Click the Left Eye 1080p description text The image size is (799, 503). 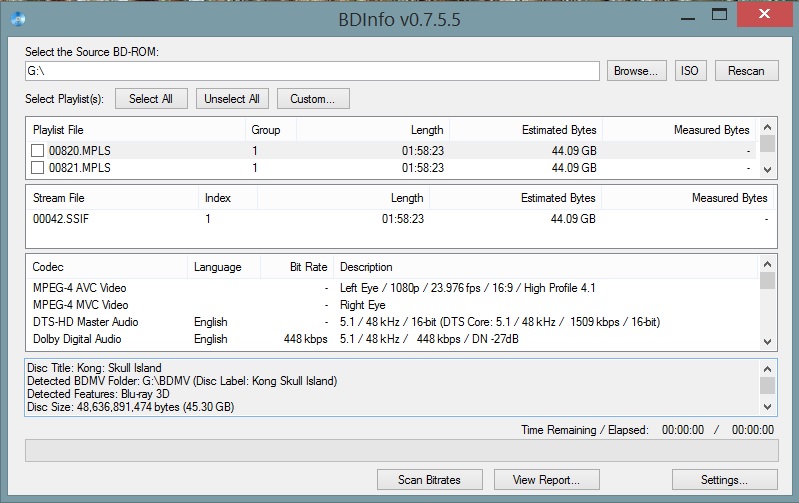click(x=467, y=288)
